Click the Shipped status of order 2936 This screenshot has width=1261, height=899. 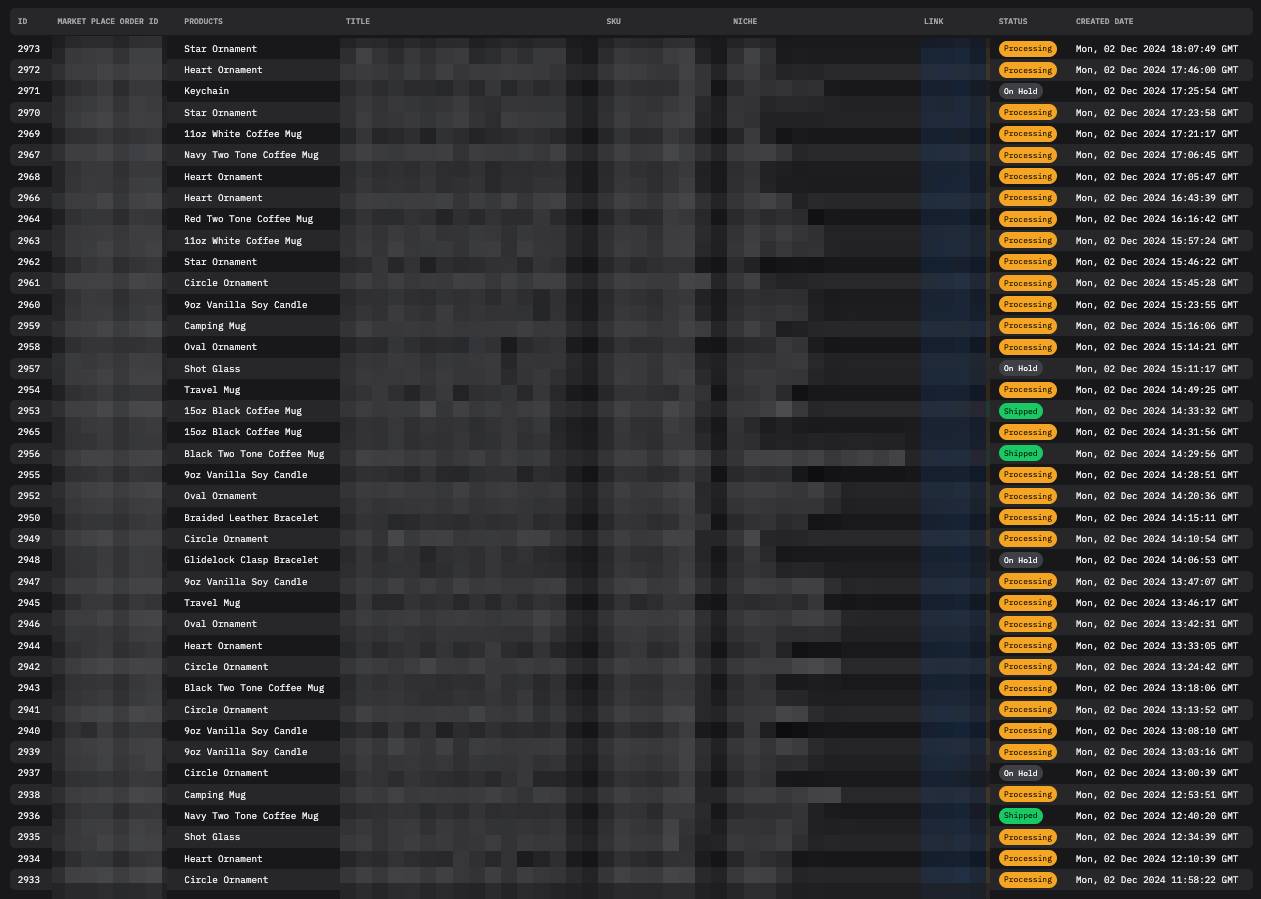point(1020,816)
